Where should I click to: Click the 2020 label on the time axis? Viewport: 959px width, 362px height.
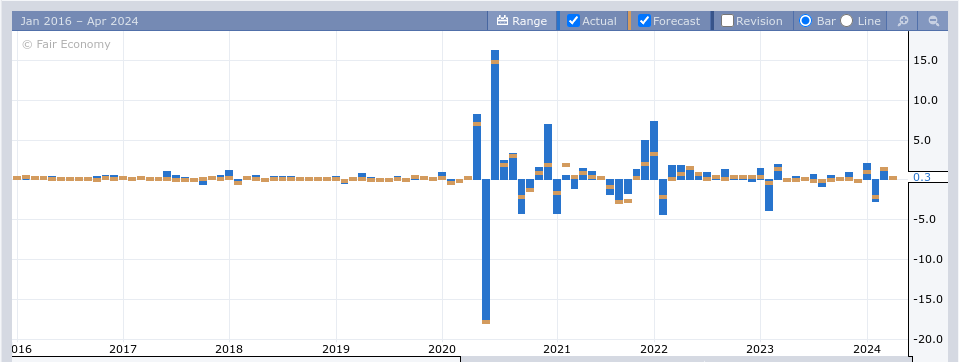coord(442,349)
